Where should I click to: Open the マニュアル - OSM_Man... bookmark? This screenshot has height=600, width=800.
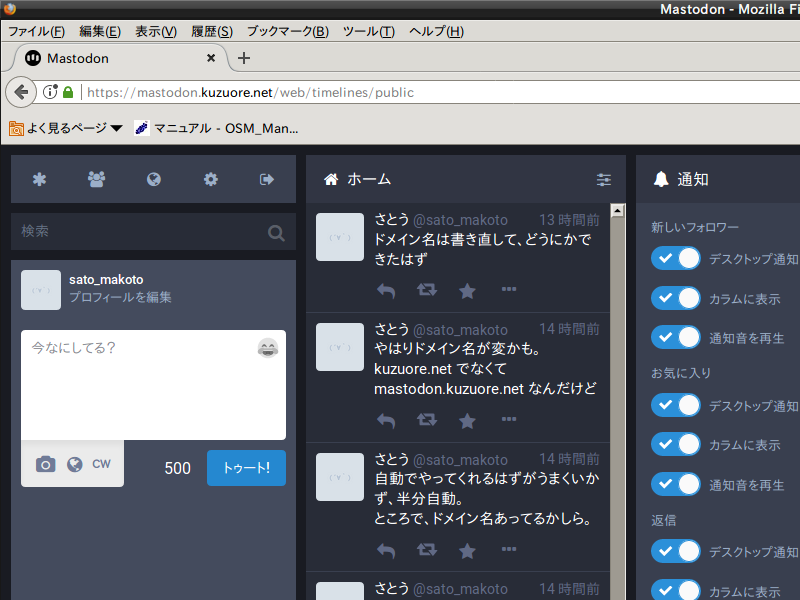[x=216, y=128]
